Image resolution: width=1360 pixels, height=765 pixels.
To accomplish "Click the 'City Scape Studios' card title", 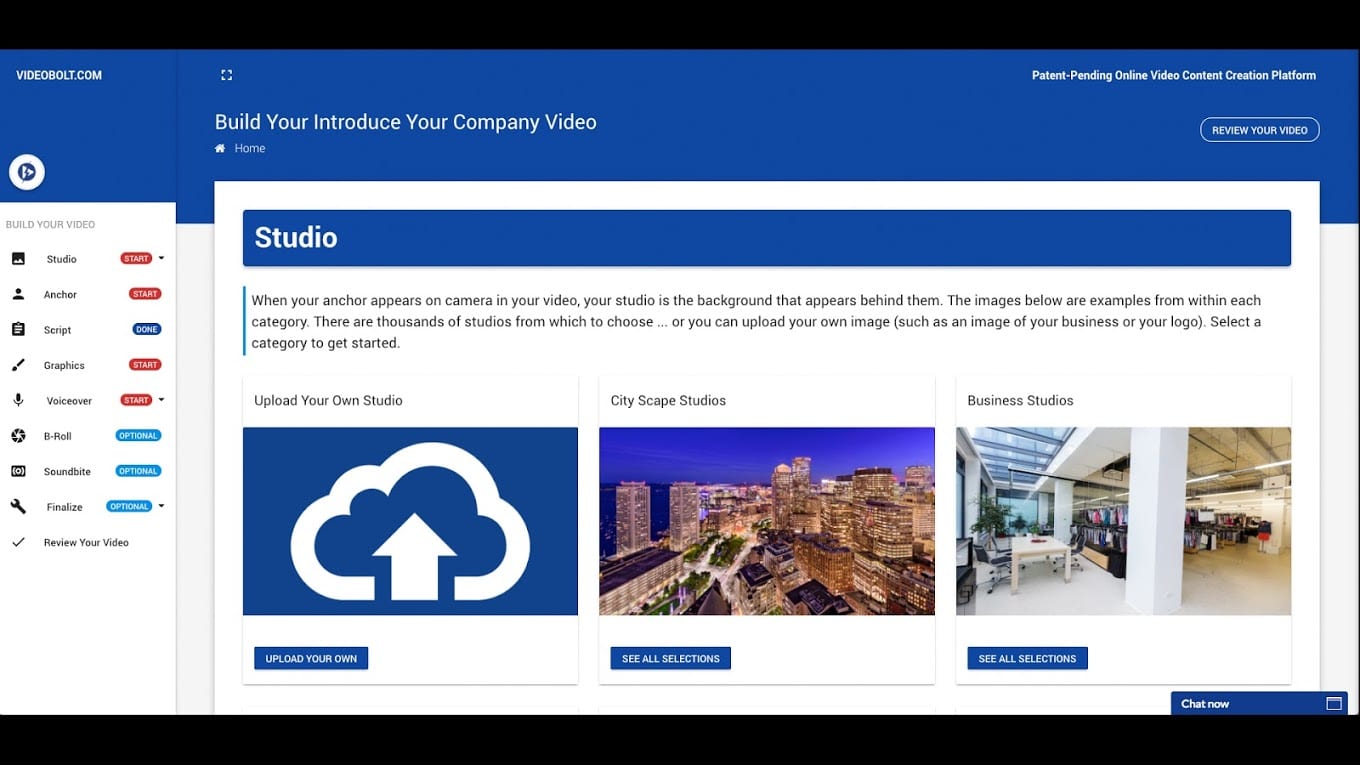I will coord(668,400).
